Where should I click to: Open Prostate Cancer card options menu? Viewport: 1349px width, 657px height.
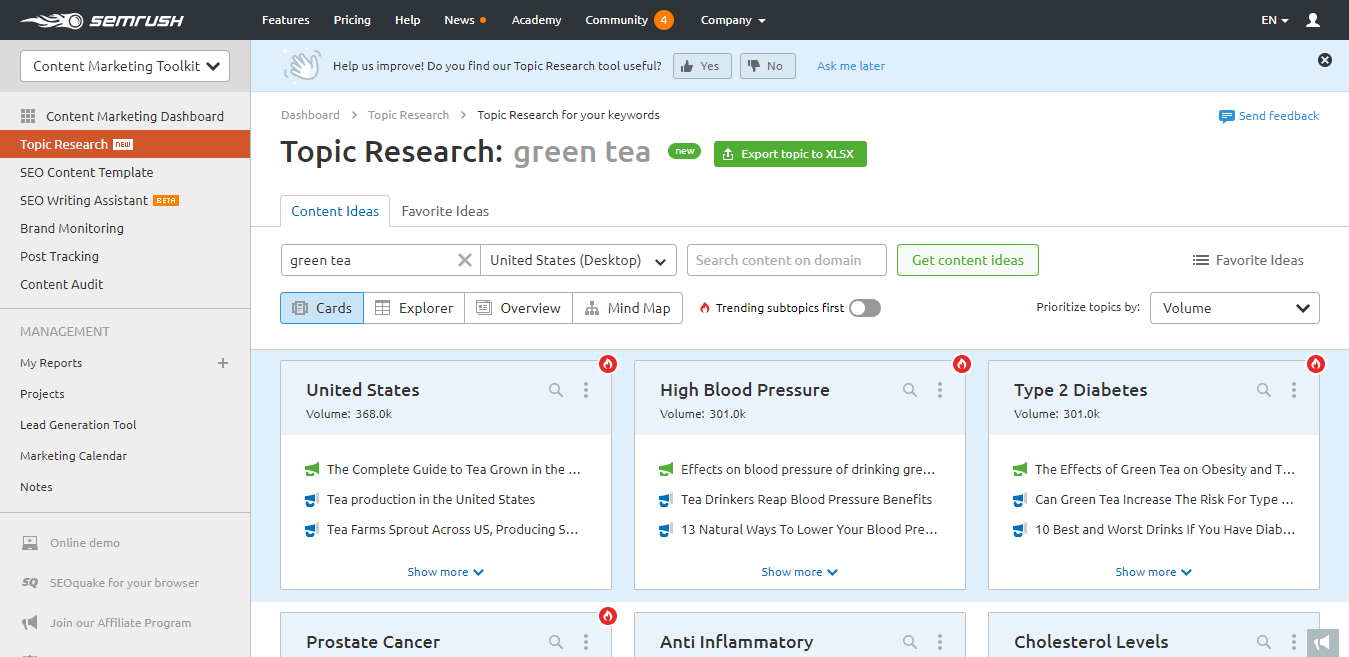[586, 642]
